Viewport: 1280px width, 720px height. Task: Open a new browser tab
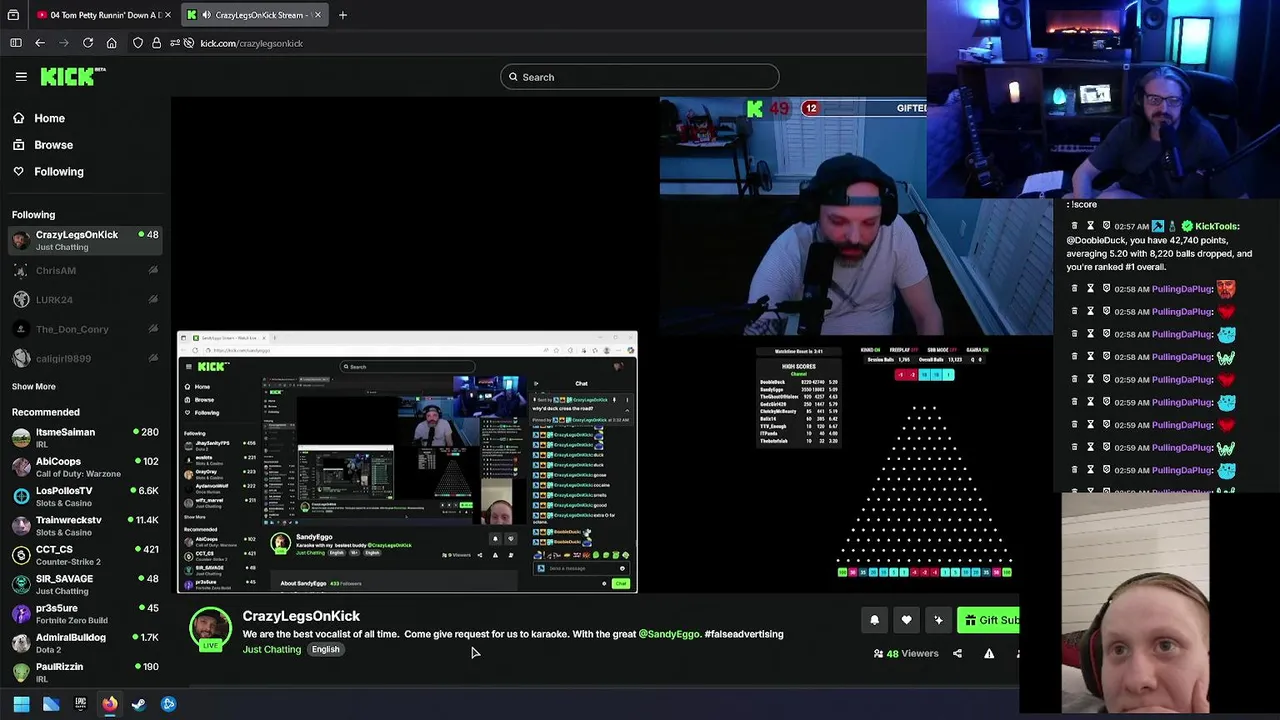coord(342,15)
